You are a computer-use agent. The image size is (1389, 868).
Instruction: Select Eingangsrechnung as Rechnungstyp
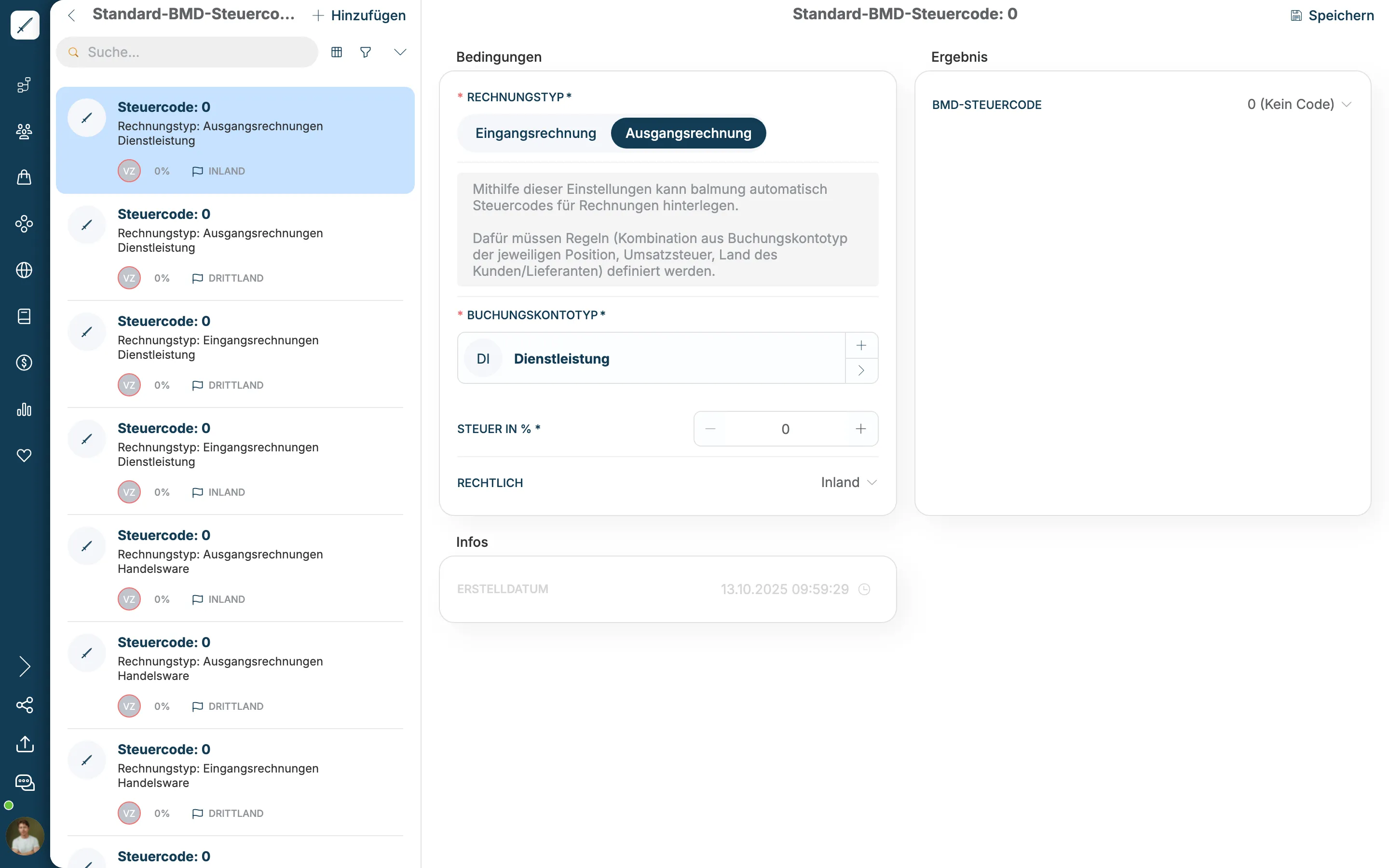click(x=535, y=133)
